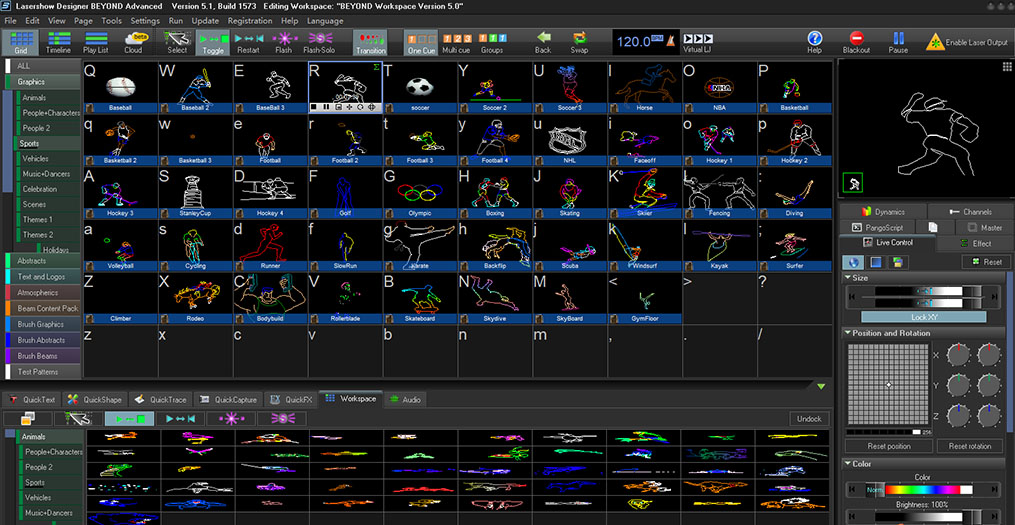Open the Play List view
Screen dimensions: 1015x525
click(96, 42)
